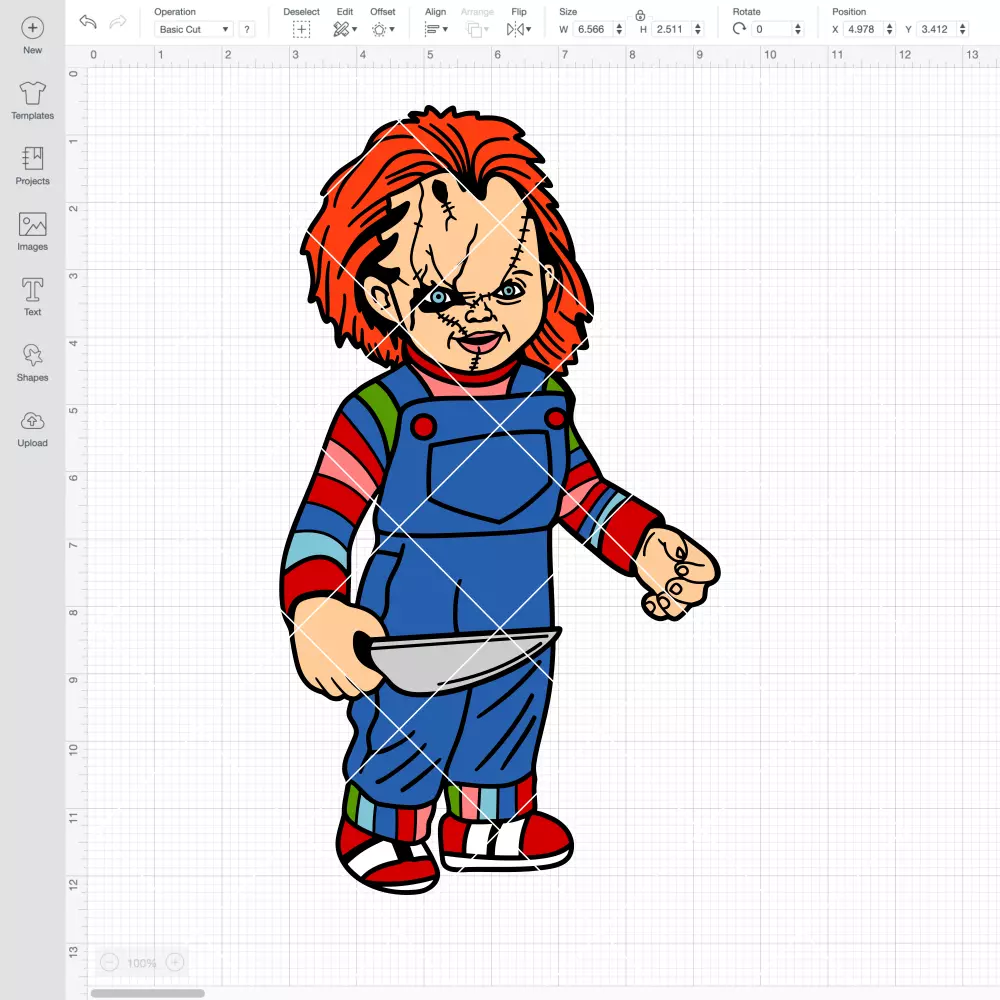Open the Images panel

pyautogui.click(x=33, y=224)
